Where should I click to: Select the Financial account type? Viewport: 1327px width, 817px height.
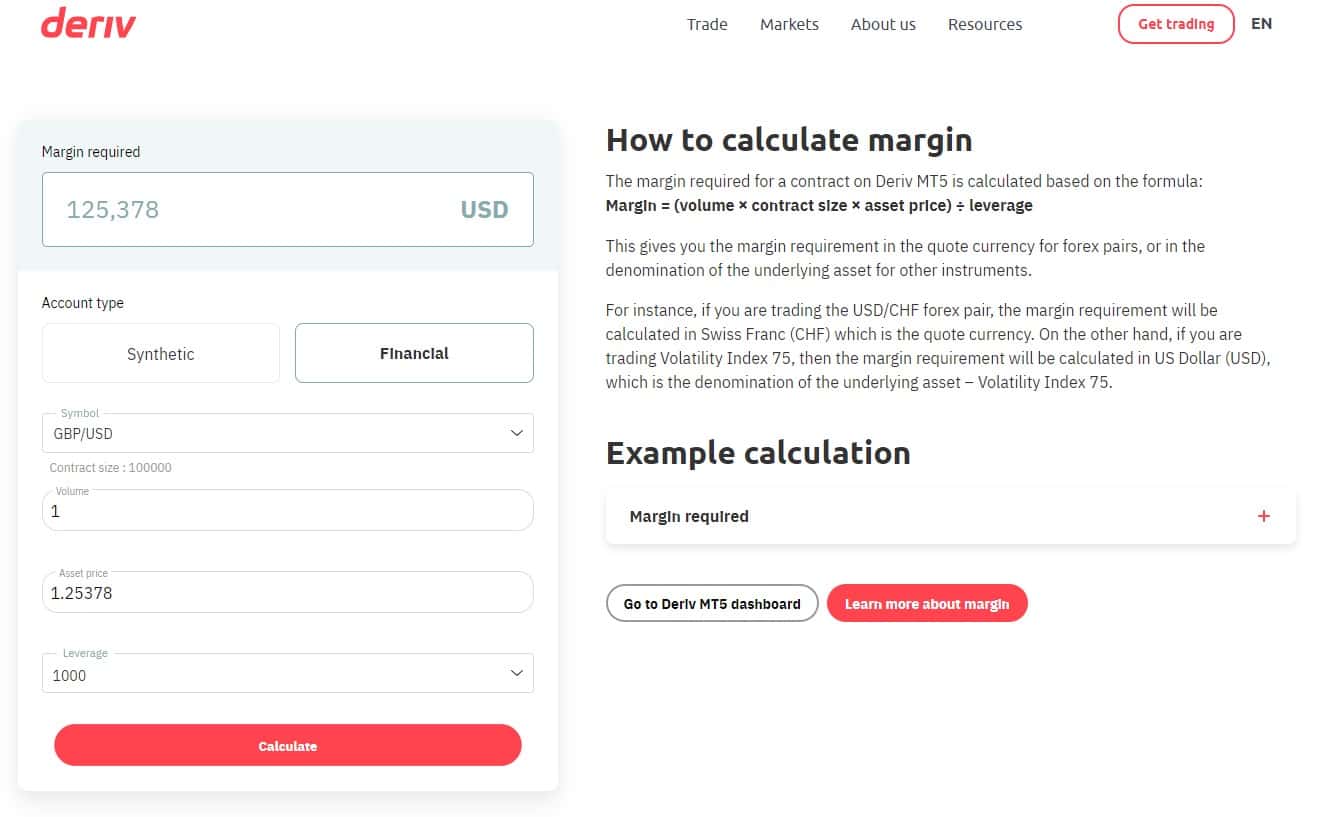[414, 353]
